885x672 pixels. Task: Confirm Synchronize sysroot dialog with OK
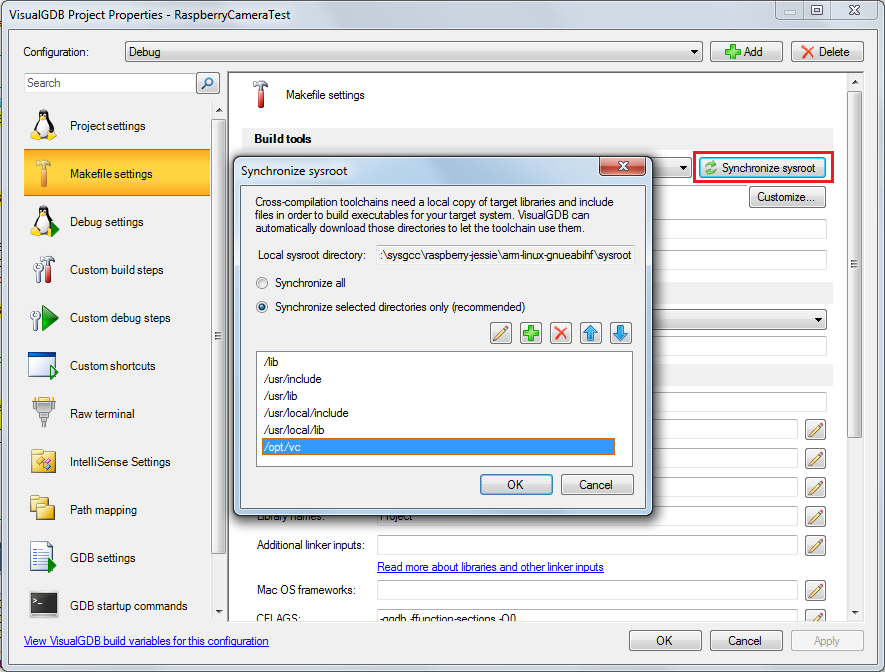(516, 485)
